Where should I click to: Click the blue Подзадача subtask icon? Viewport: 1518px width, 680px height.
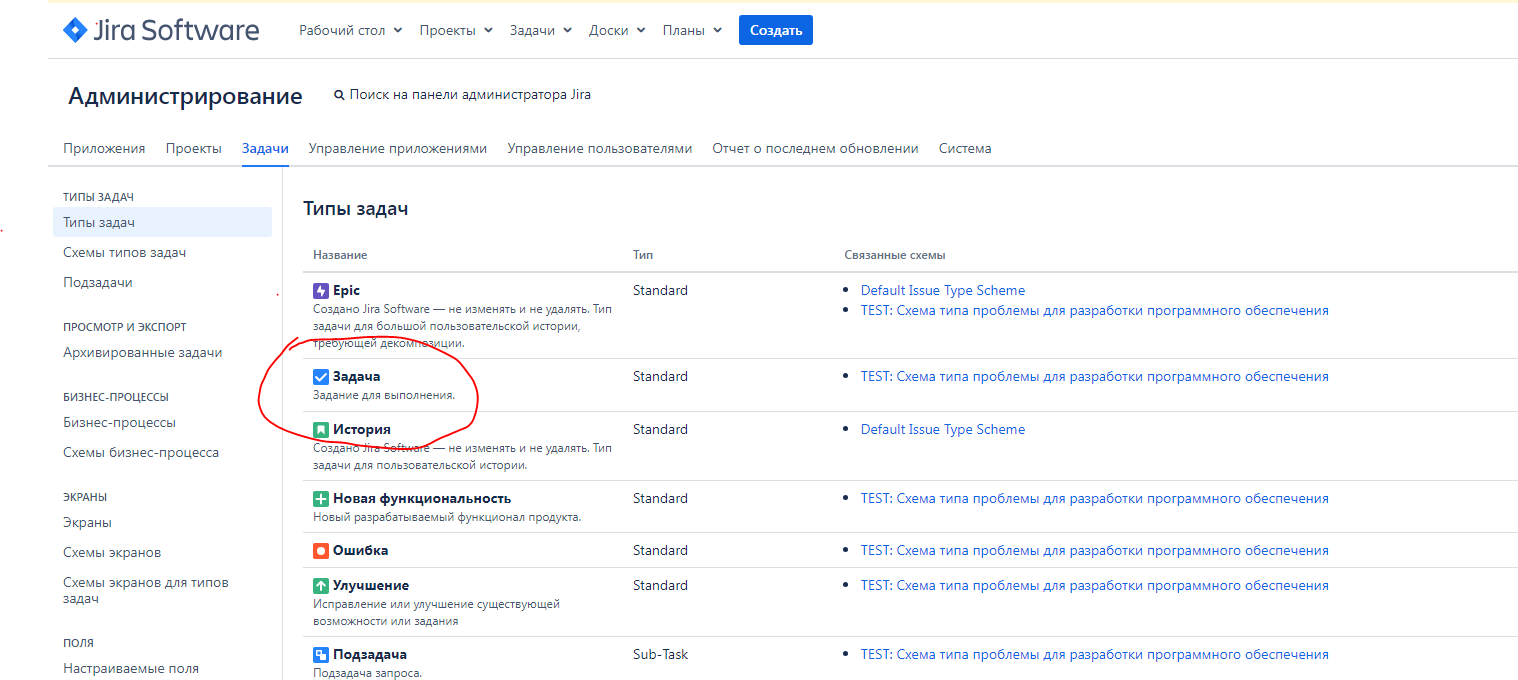[321, 655]
